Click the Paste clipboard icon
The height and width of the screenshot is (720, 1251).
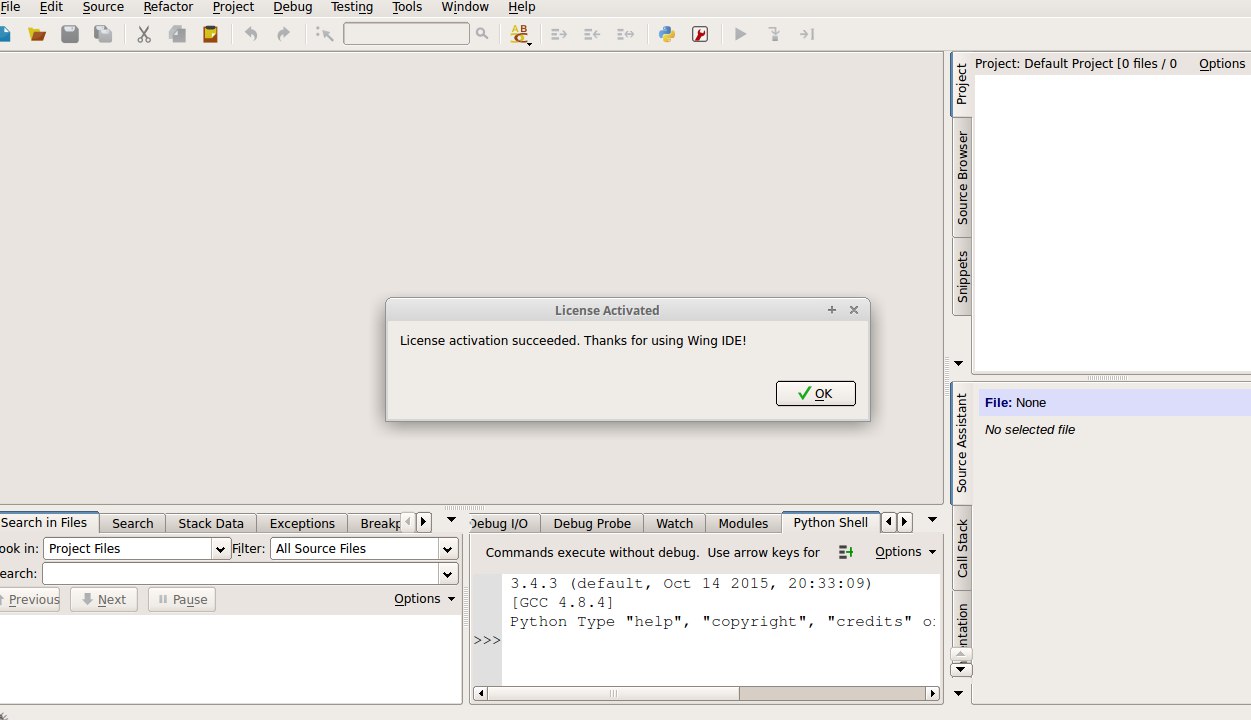point(210,34)
